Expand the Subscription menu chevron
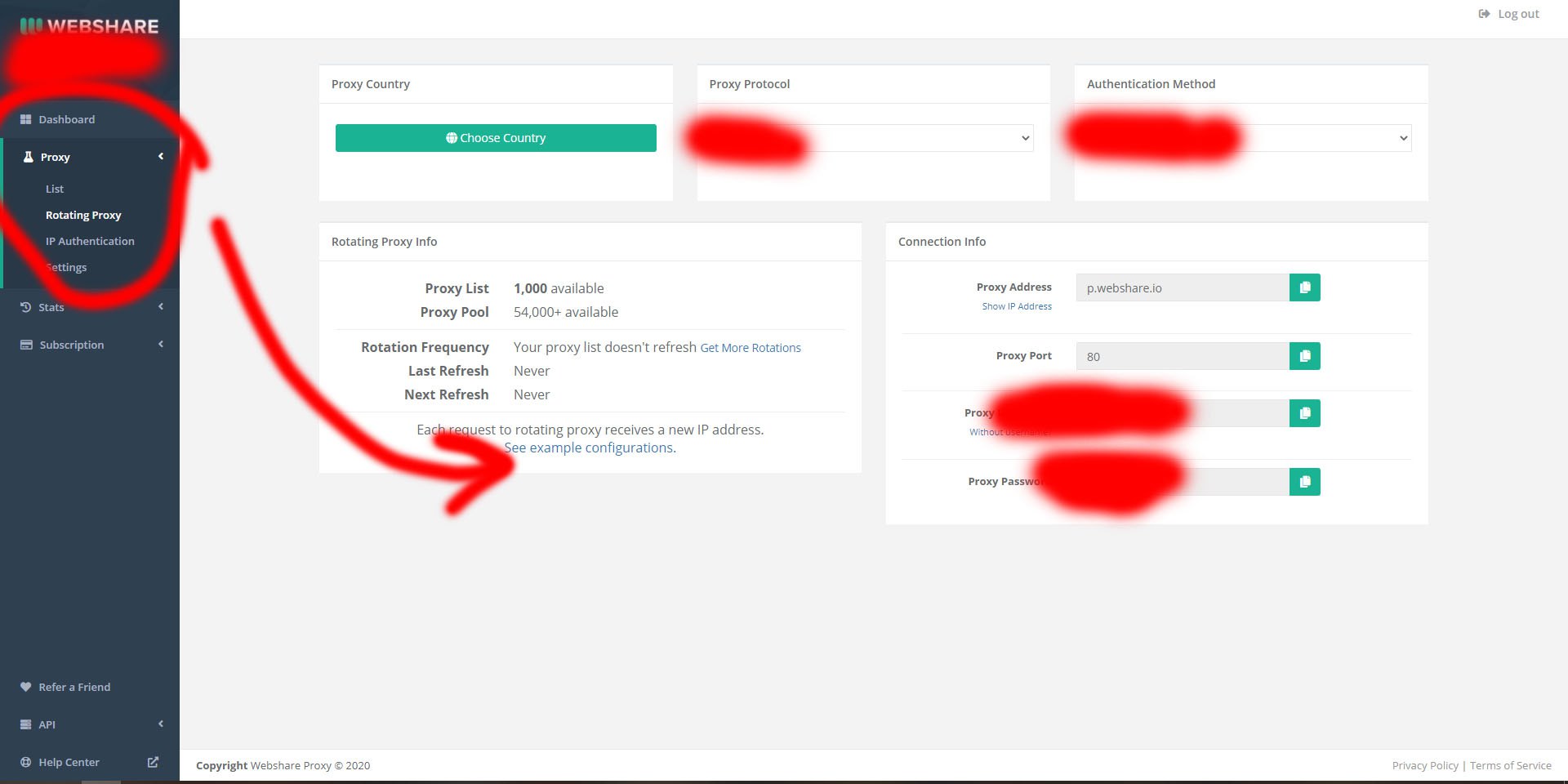 coord(161,344)
